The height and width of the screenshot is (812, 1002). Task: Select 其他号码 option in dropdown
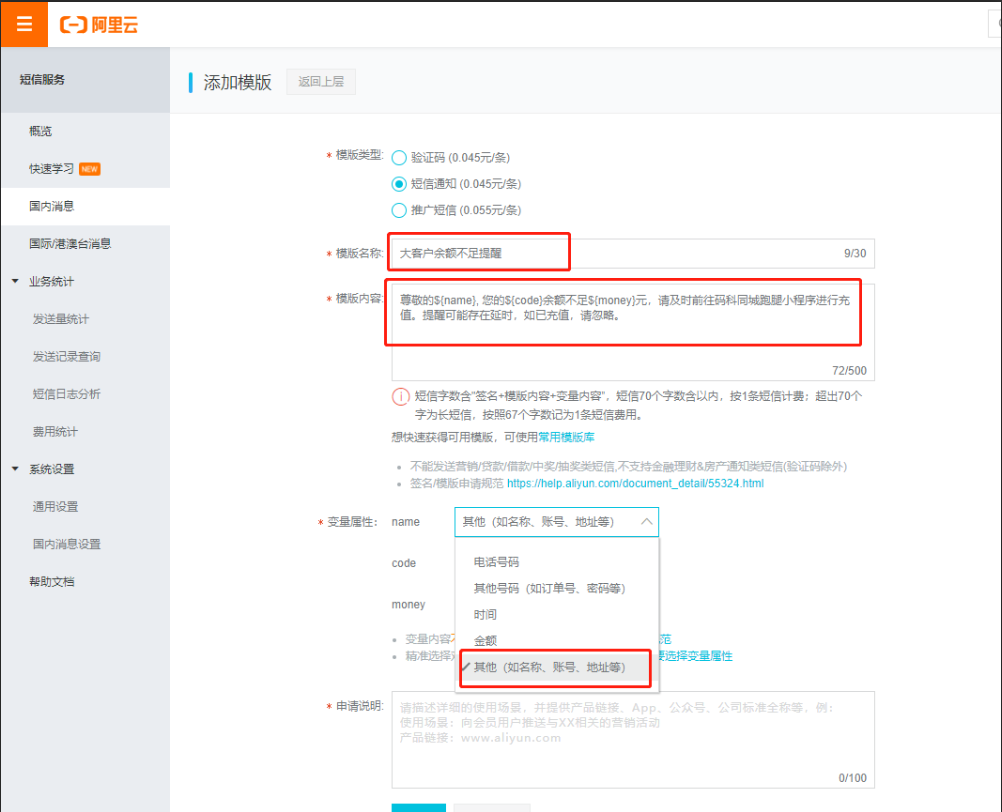coord(549,588)
